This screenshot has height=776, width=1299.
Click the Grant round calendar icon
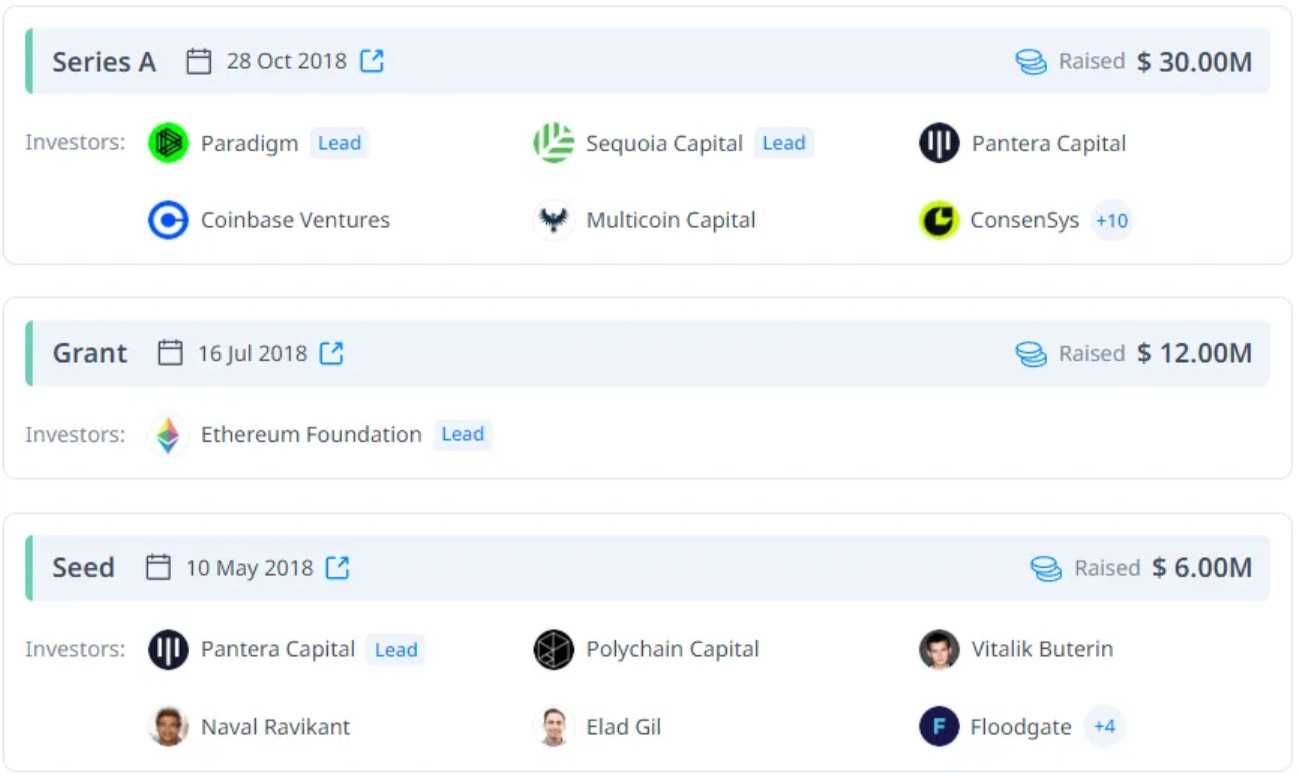coord(170,353)
